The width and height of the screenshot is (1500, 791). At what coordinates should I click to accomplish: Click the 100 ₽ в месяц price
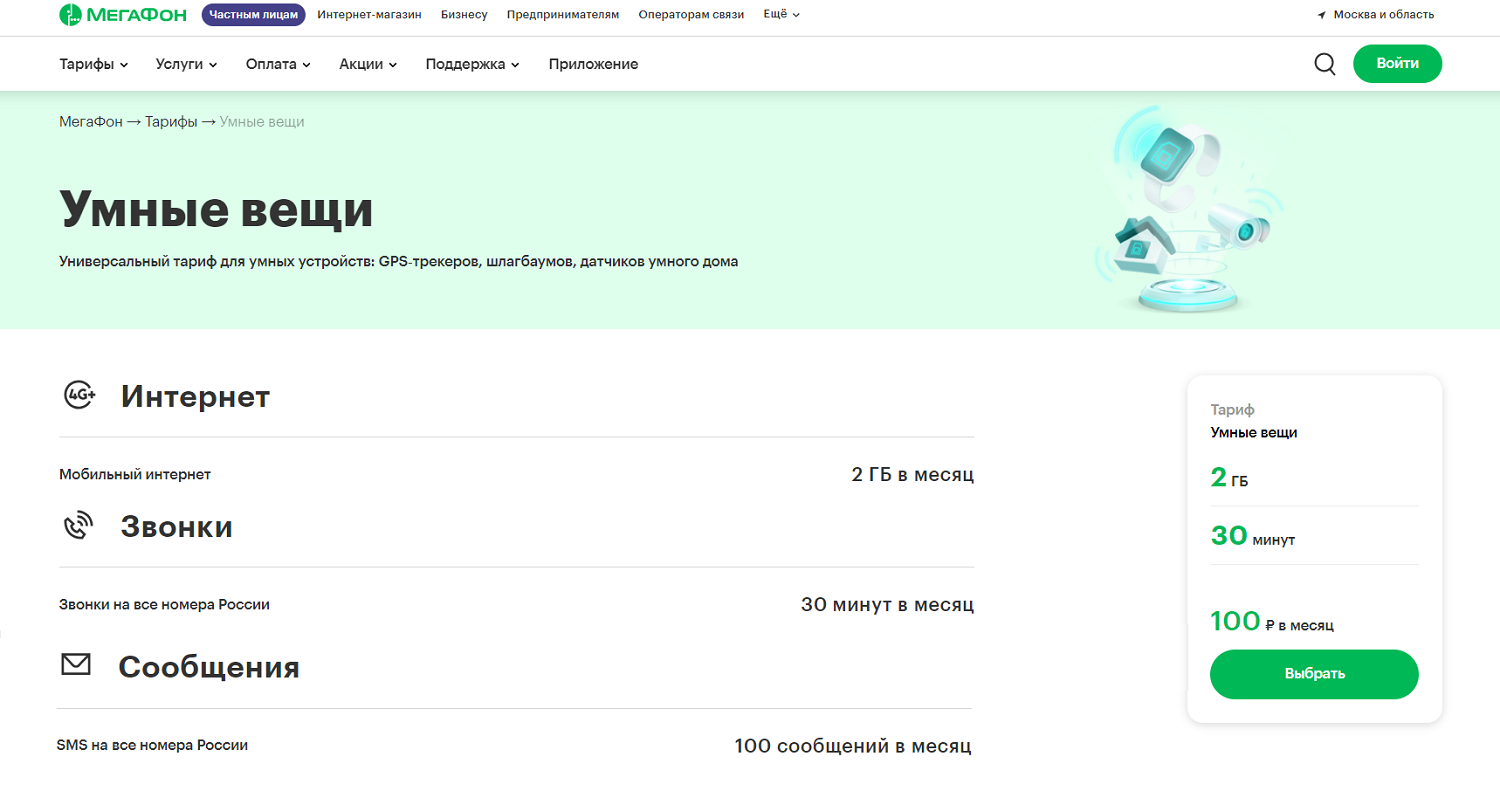(x=1272, y=622)
